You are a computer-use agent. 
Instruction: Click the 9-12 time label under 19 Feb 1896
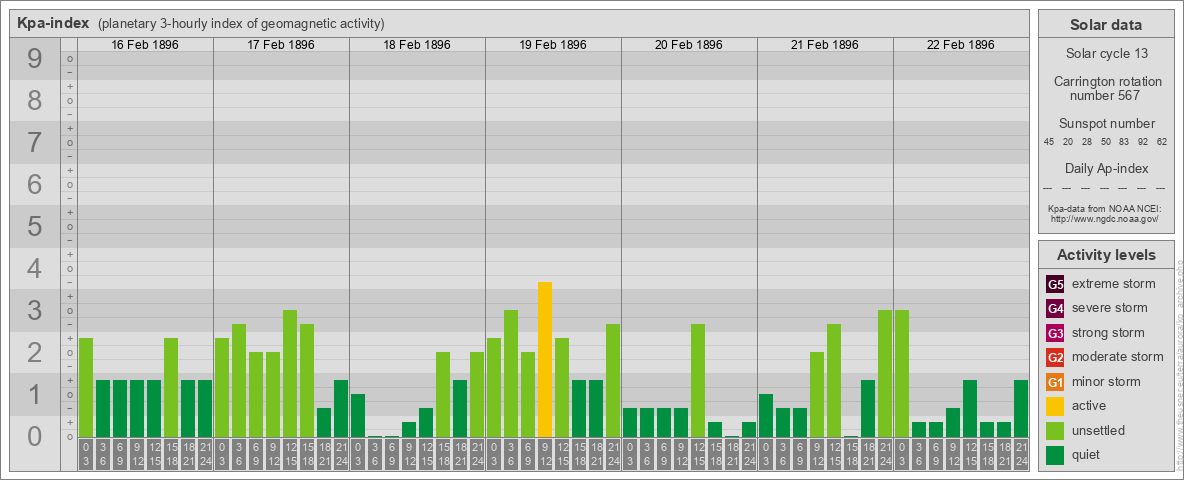coord(544,454)
